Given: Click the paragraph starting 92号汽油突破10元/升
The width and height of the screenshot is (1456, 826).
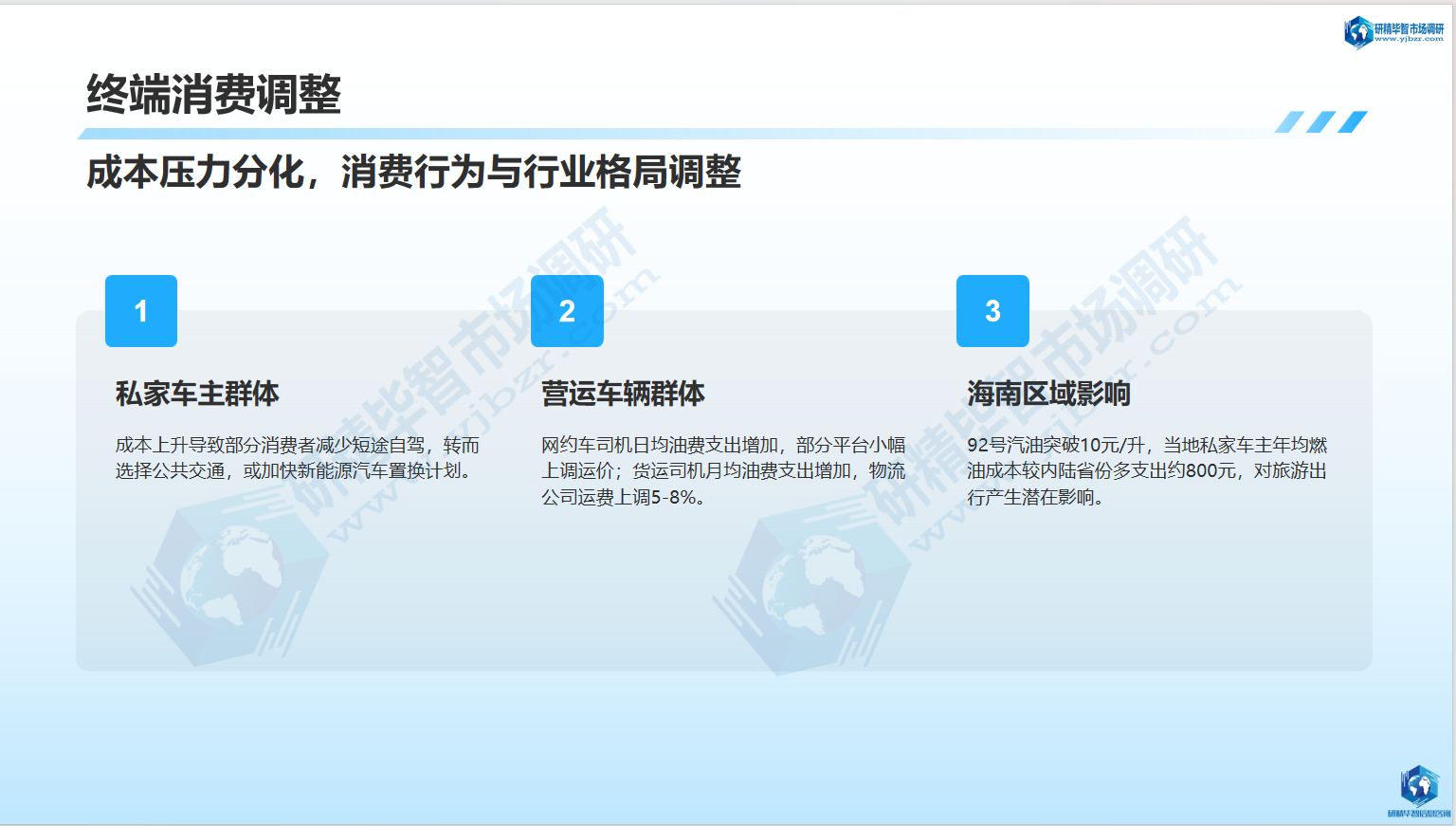Looking at the screenshot, I should click(x=1147, y=471).
